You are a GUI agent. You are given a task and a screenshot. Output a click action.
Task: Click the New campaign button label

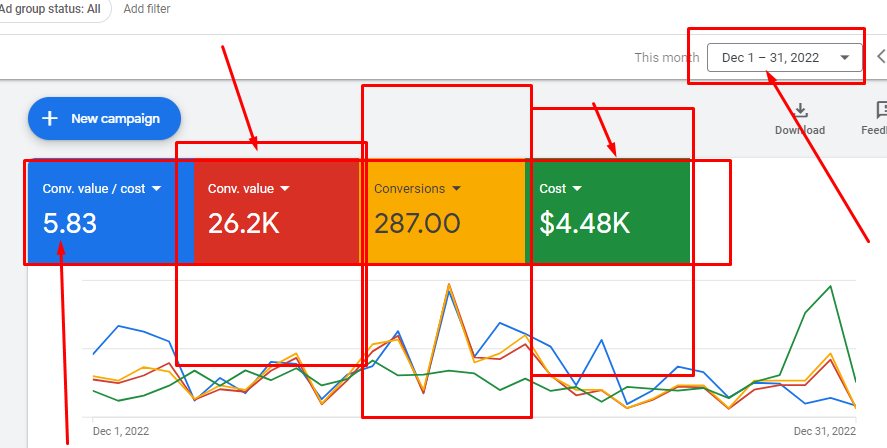click(x=115, y=119)
